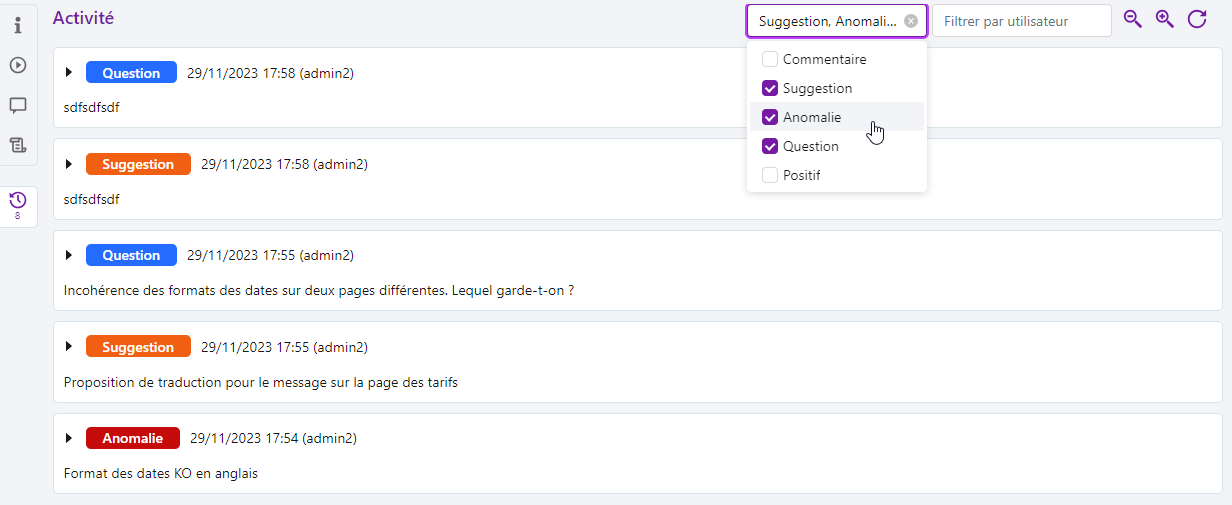
Task: Click the info icon in left sidebar
Action: (x=18, y=25)
